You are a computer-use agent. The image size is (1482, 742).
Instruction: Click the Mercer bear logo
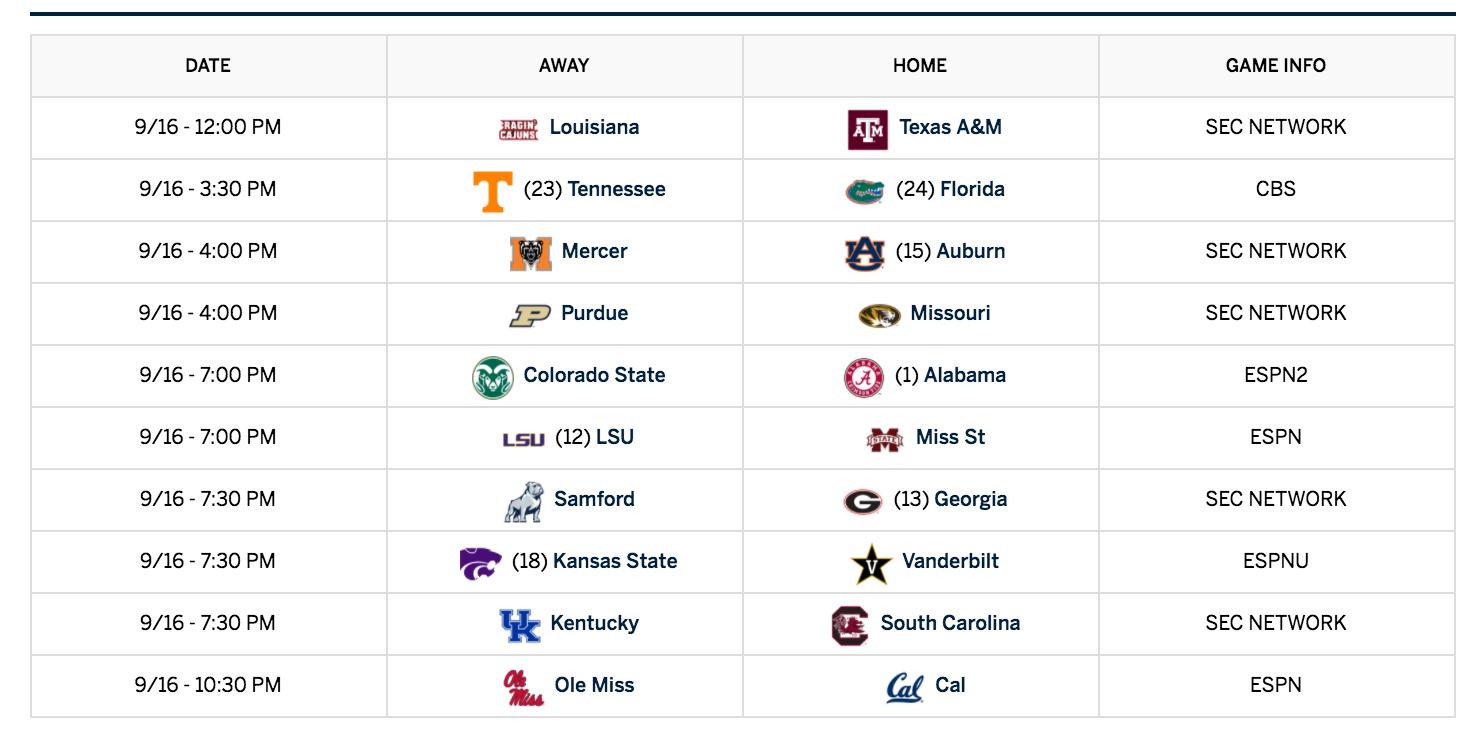[531, 253]
